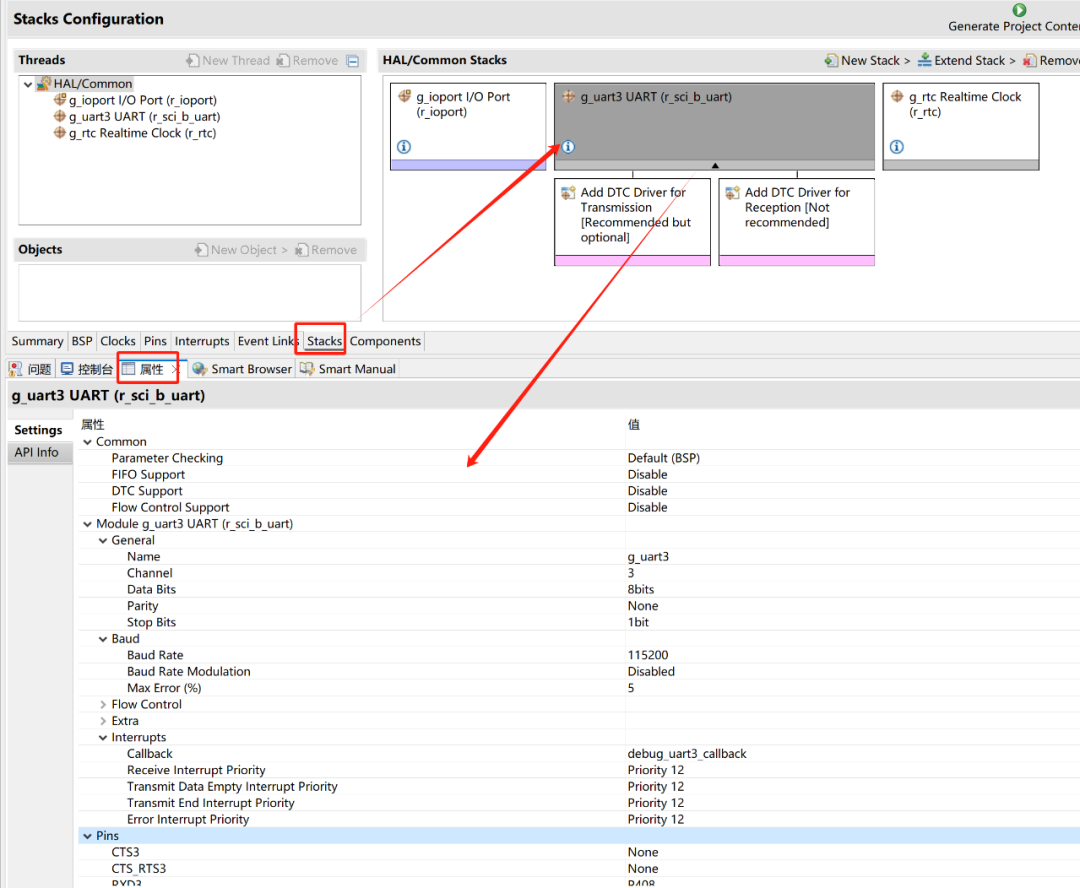Click the g_rtc module icon in Threads tree

[60, 133]
